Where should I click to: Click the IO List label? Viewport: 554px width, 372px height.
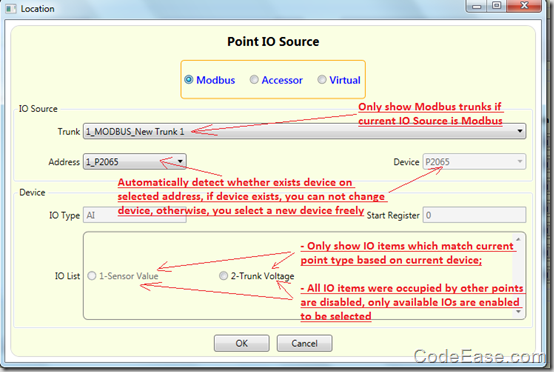(67, 276)
